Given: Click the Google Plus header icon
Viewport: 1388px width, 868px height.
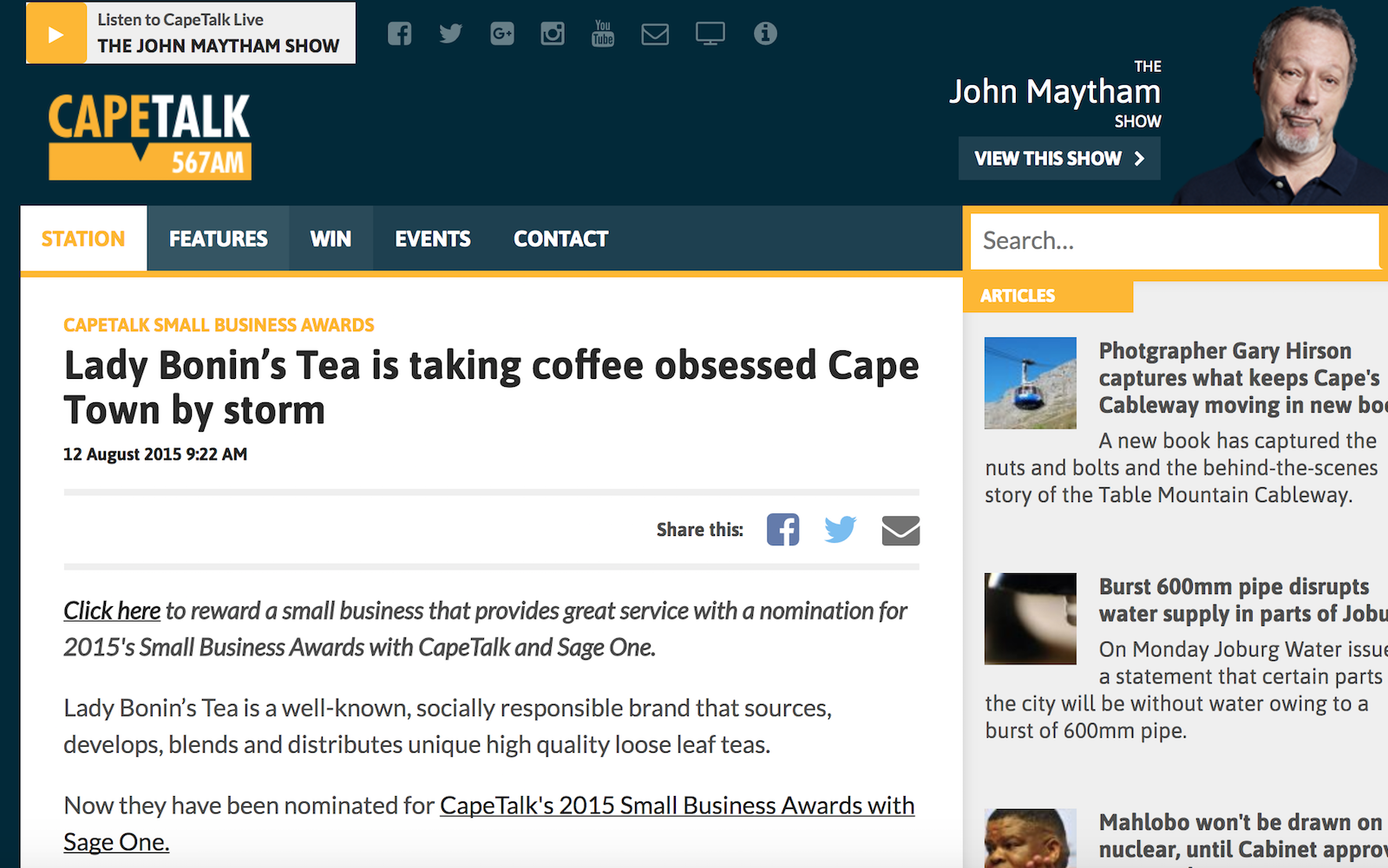Looking at the screenshot, I should 501,34.
